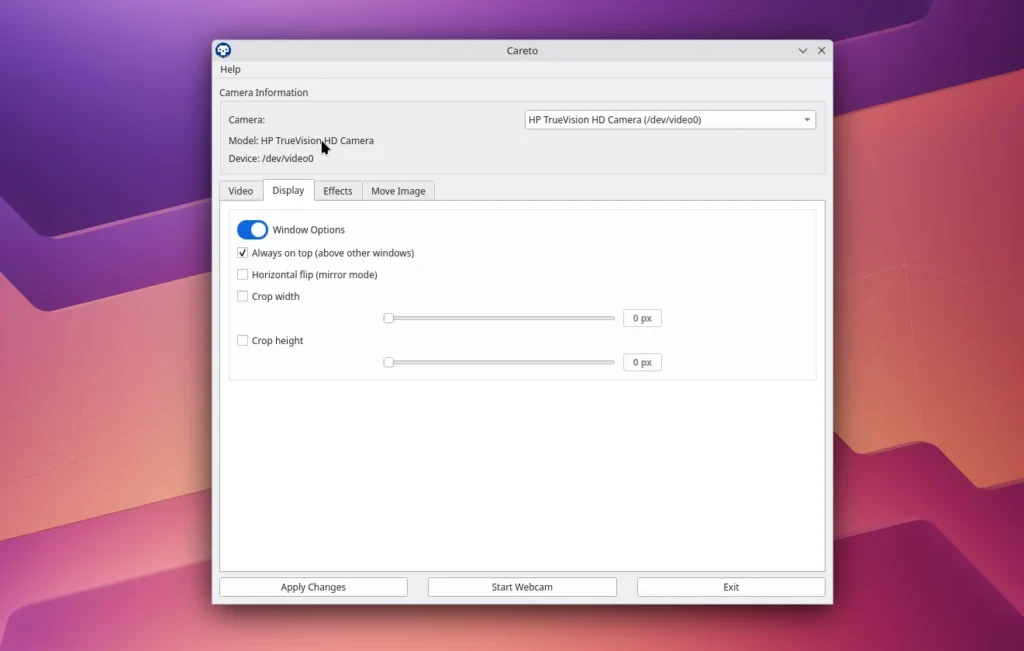Go to the Move Image tab

click(398, 191)
